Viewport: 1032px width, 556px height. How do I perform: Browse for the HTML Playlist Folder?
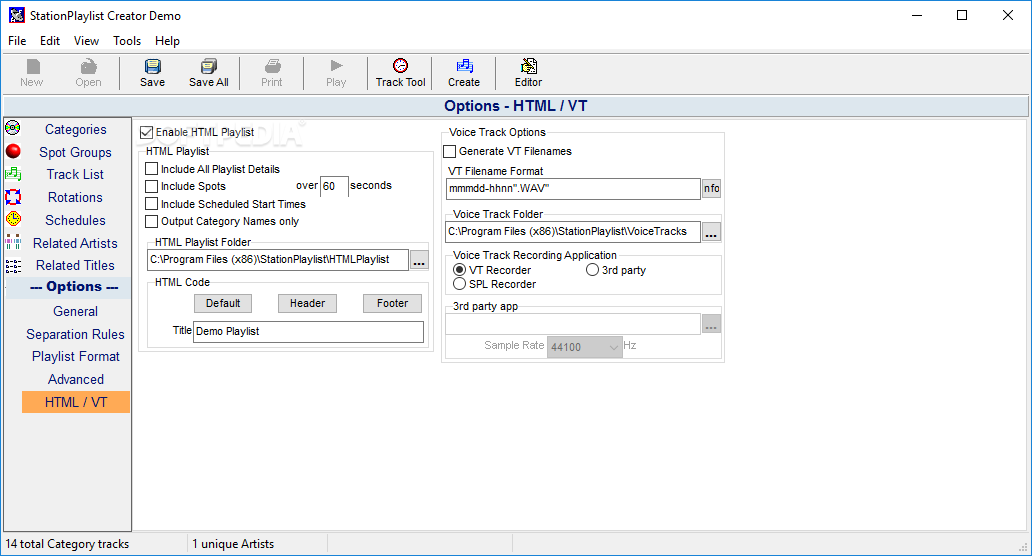(x=419, y=261)
